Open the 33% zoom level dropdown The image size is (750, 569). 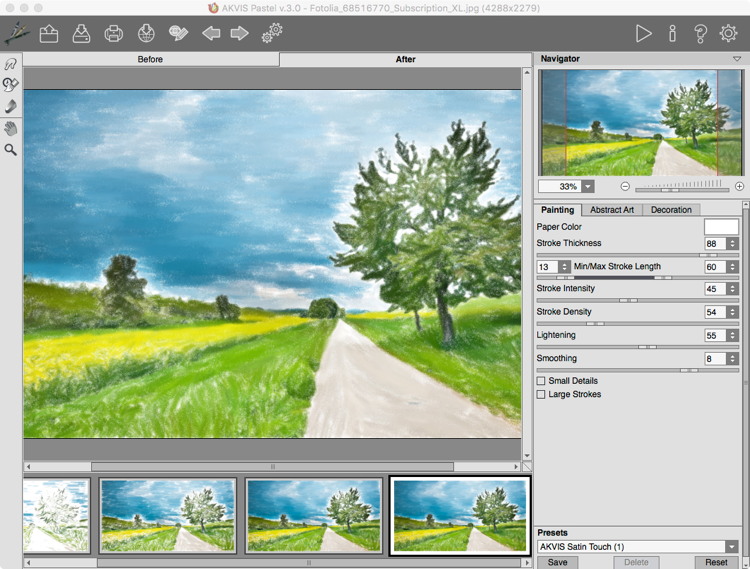tap(588, 186)
